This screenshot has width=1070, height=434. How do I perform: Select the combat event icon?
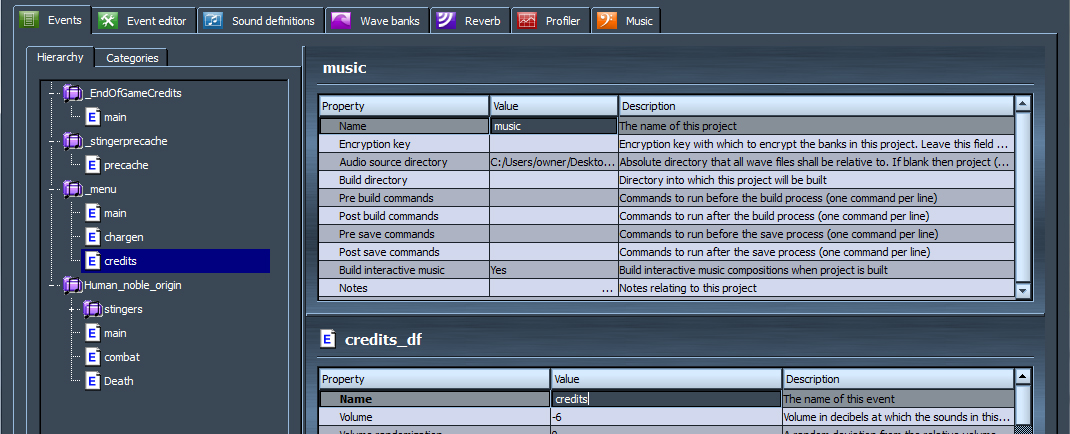[92, 357]
